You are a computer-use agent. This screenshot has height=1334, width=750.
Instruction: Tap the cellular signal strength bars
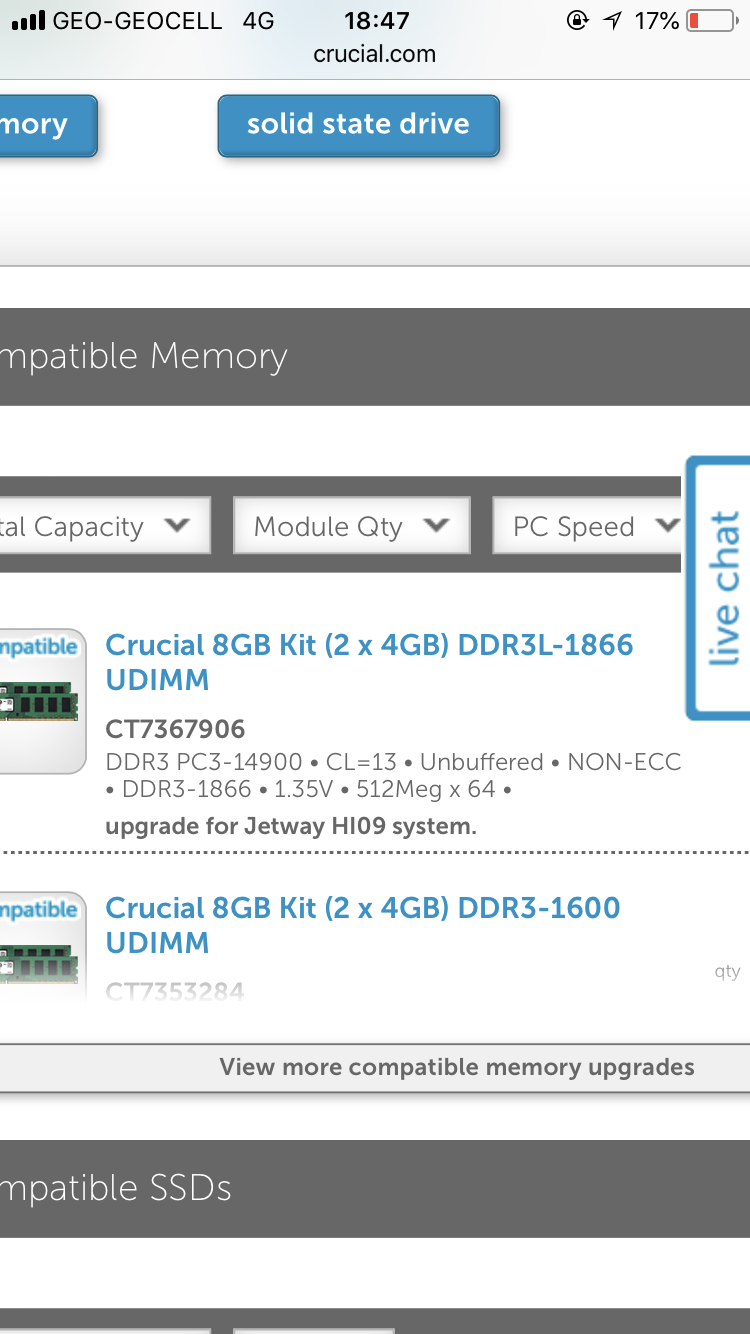point(28,21)
